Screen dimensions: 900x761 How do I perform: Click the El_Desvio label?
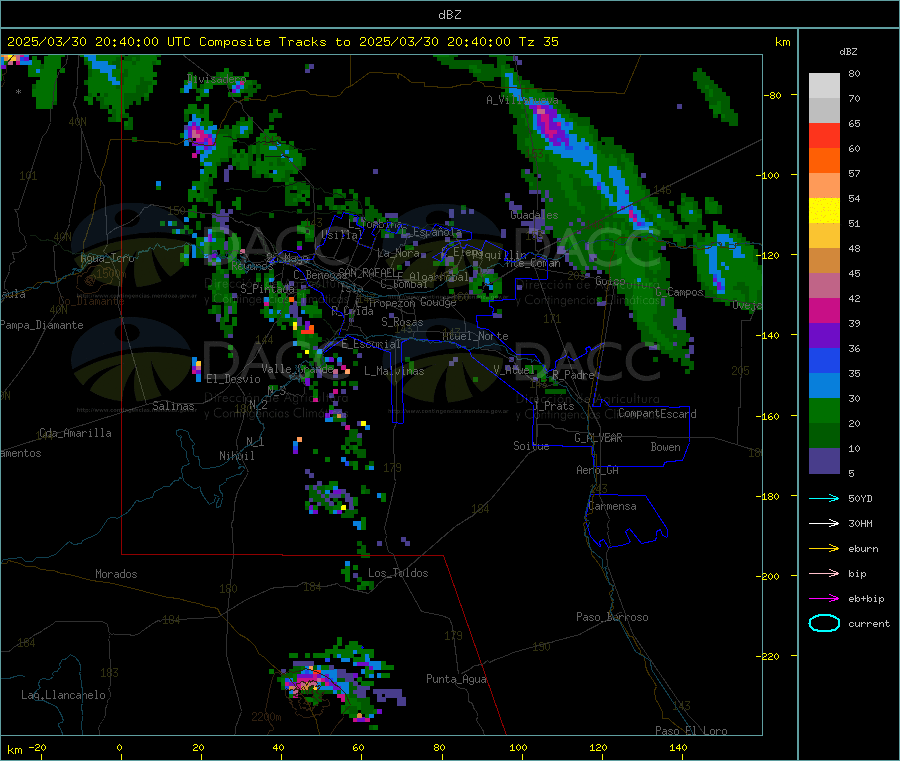coord(233,379)
